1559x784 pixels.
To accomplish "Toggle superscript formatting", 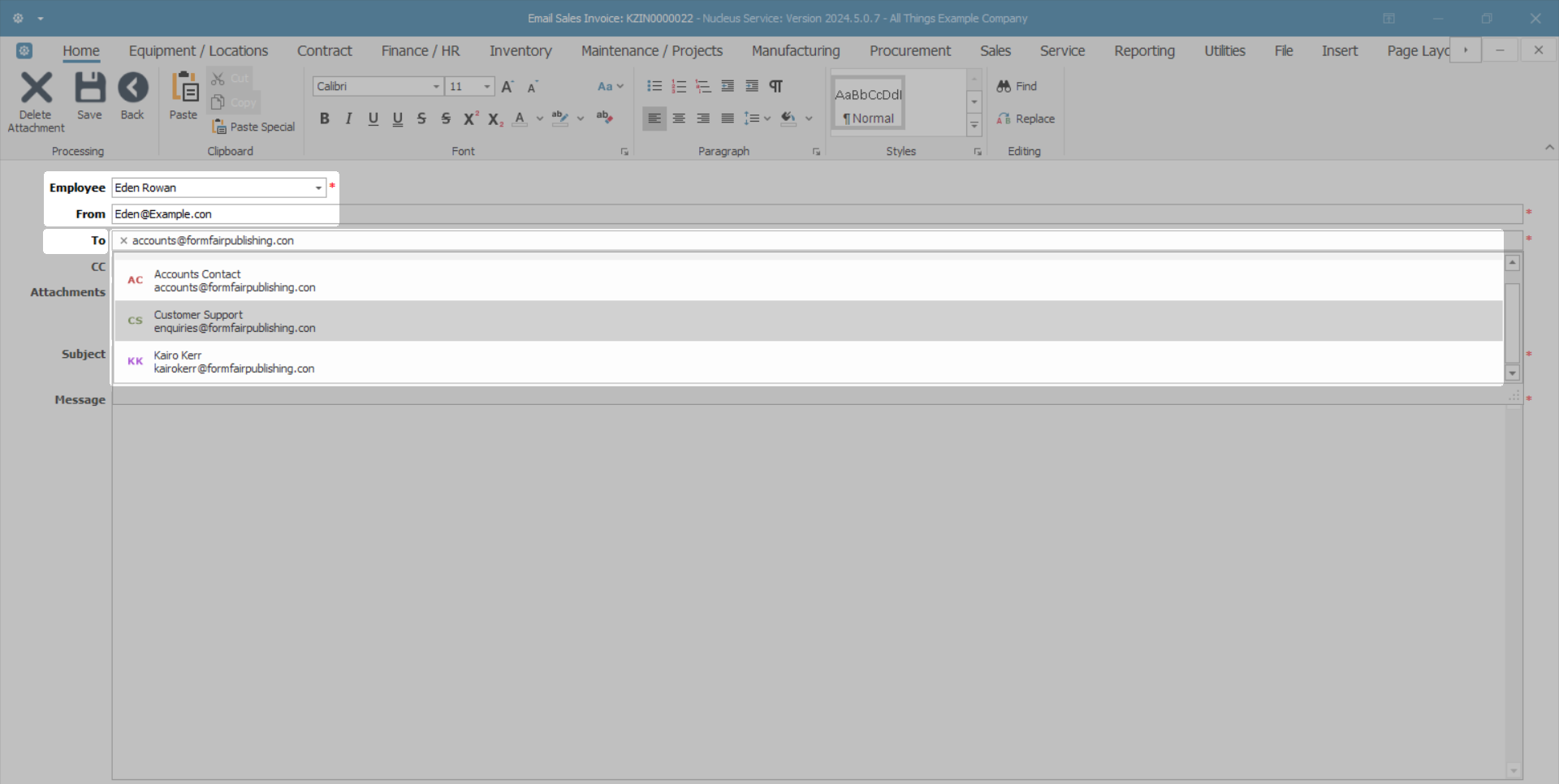I will (471, 118).
